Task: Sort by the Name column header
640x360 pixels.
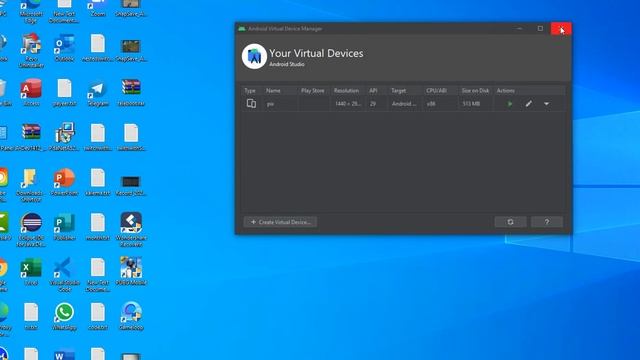Action: (273, 91)
